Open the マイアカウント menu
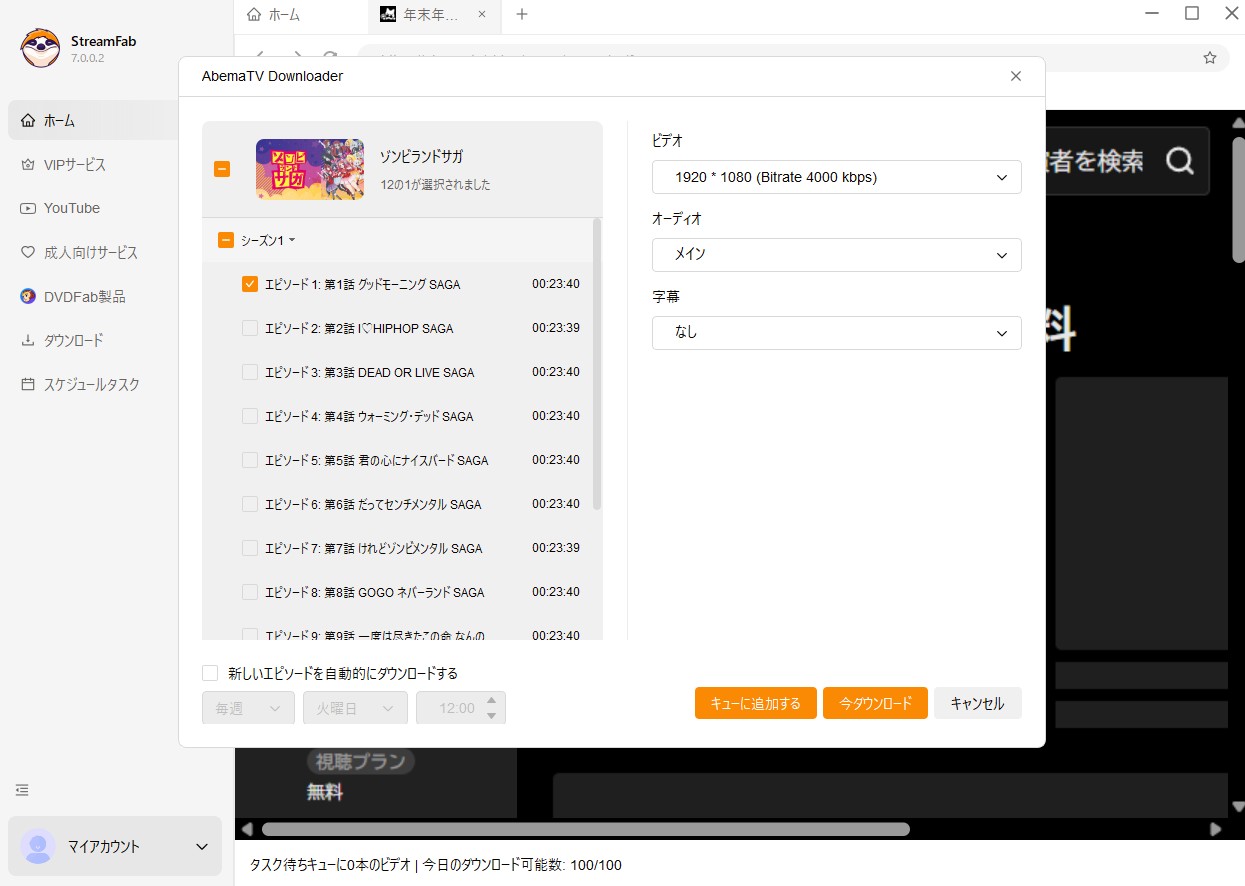The image size is (1245, 886). click(114, 846)
